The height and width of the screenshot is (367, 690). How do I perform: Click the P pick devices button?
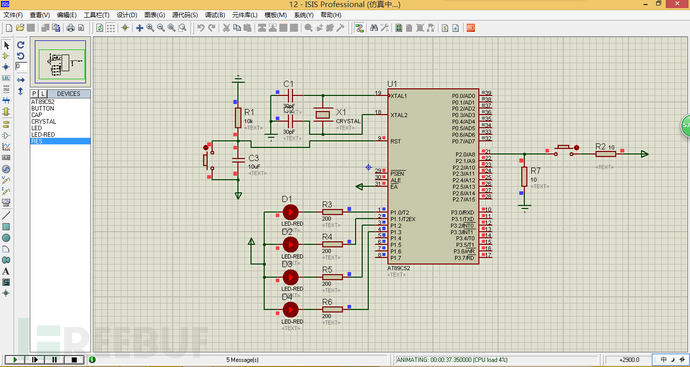(x=34, y=94)
